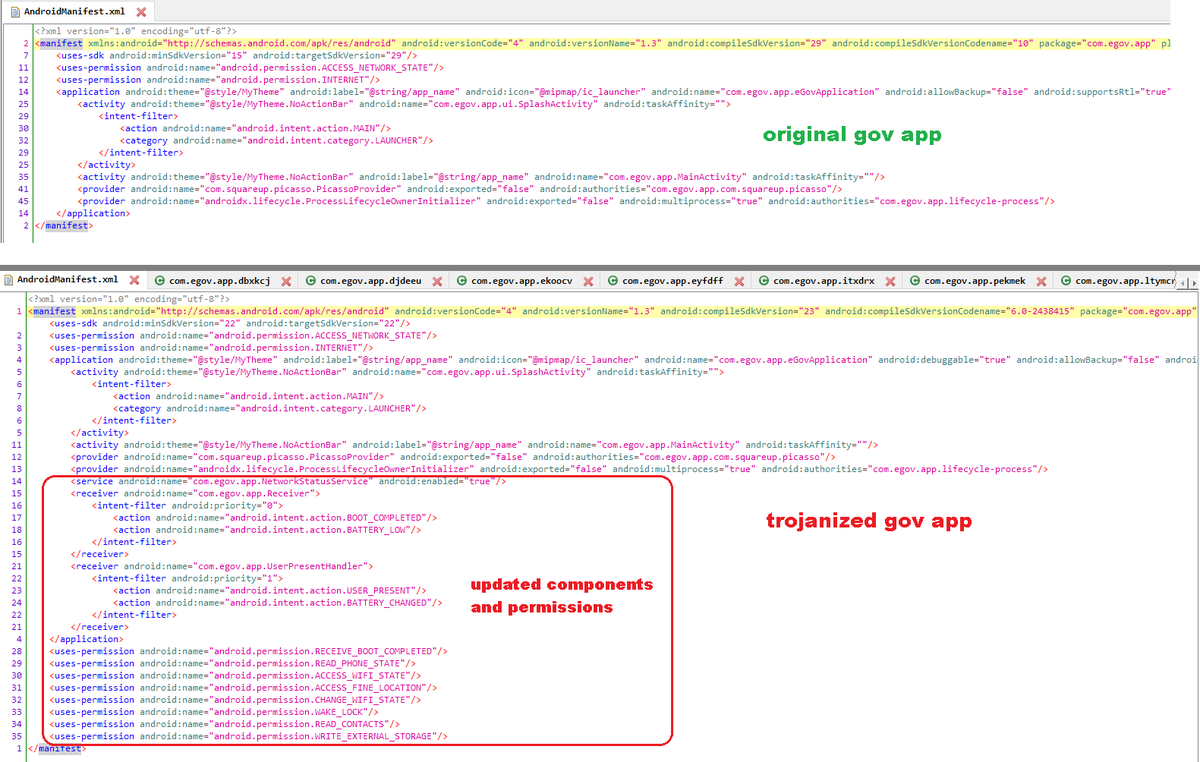
Task: Open the com.egov.app.djdeeu tab
Action: click(x=371, y=281)
